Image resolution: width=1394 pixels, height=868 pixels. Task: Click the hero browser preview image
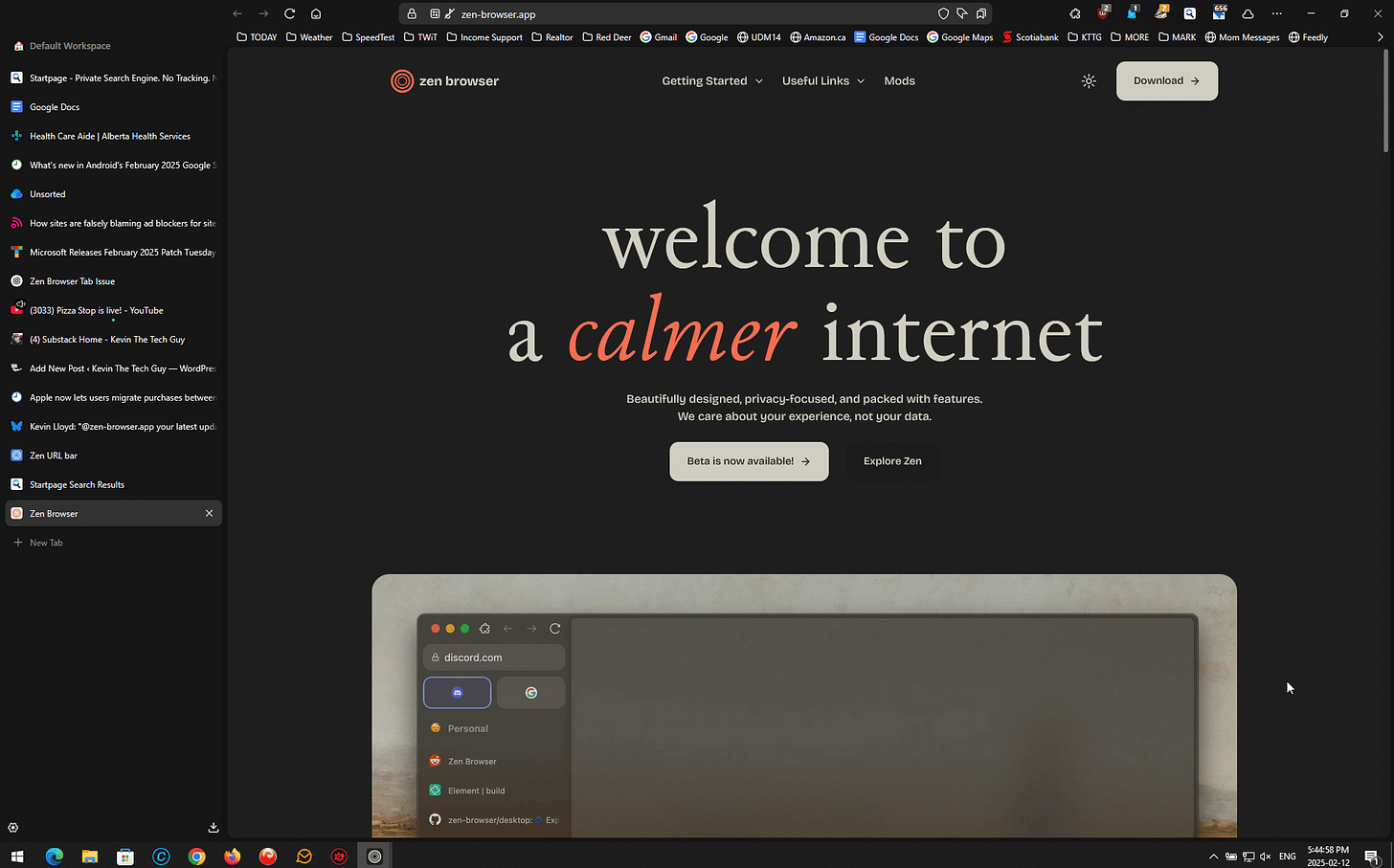click(x=804, y=706)
